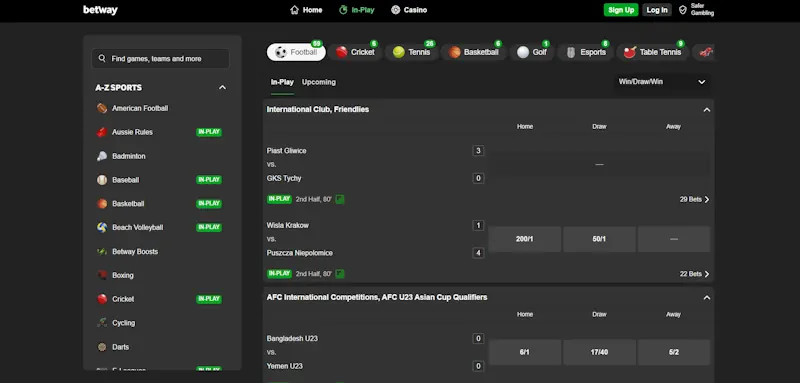The image size is (800, 383).
Task: Open 29 Bets for Piast Gliwice match
Action: pyautogui.click(x=694, y=199)
